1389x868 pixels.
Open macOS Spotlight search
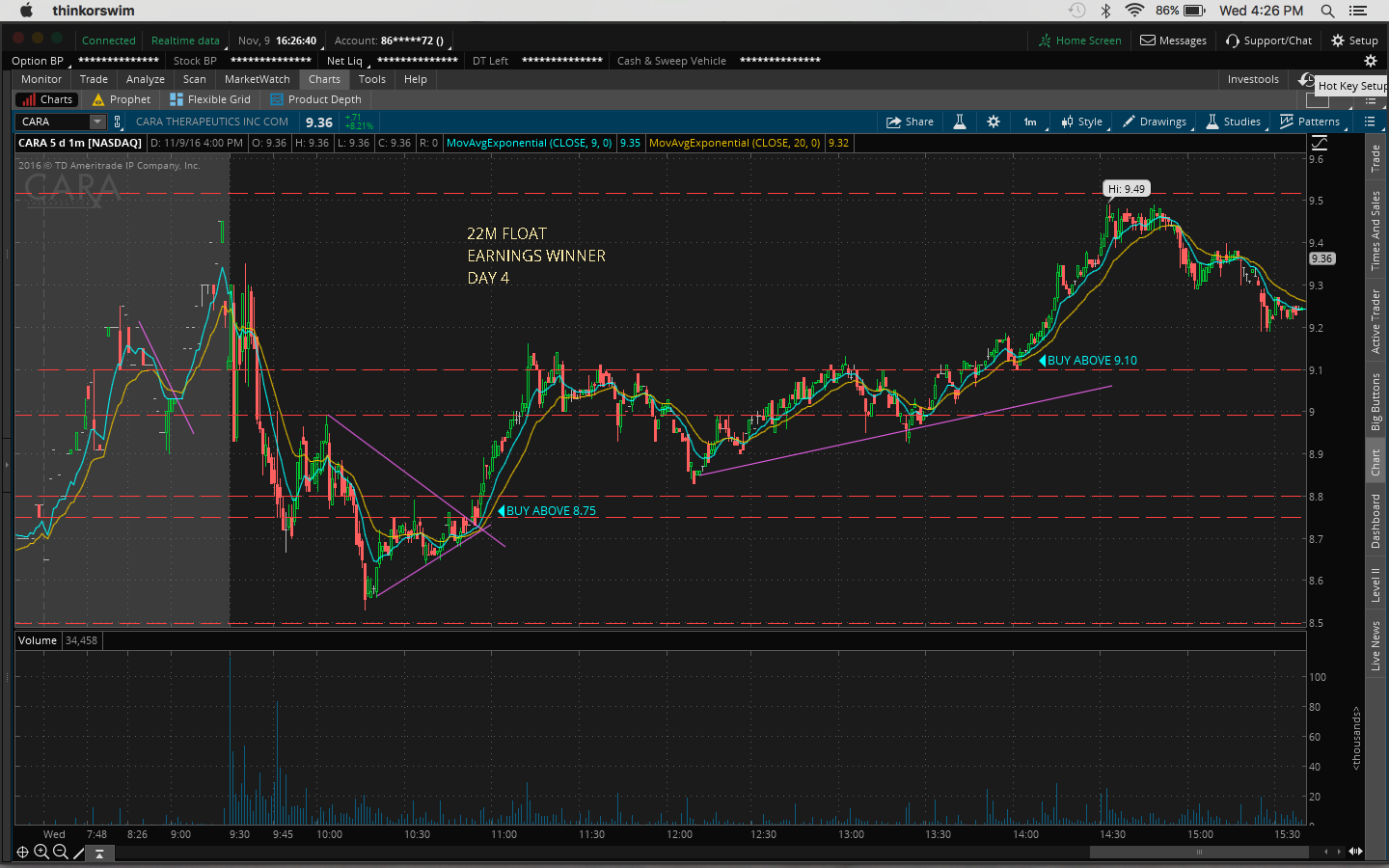click(x=1327, y=11)
